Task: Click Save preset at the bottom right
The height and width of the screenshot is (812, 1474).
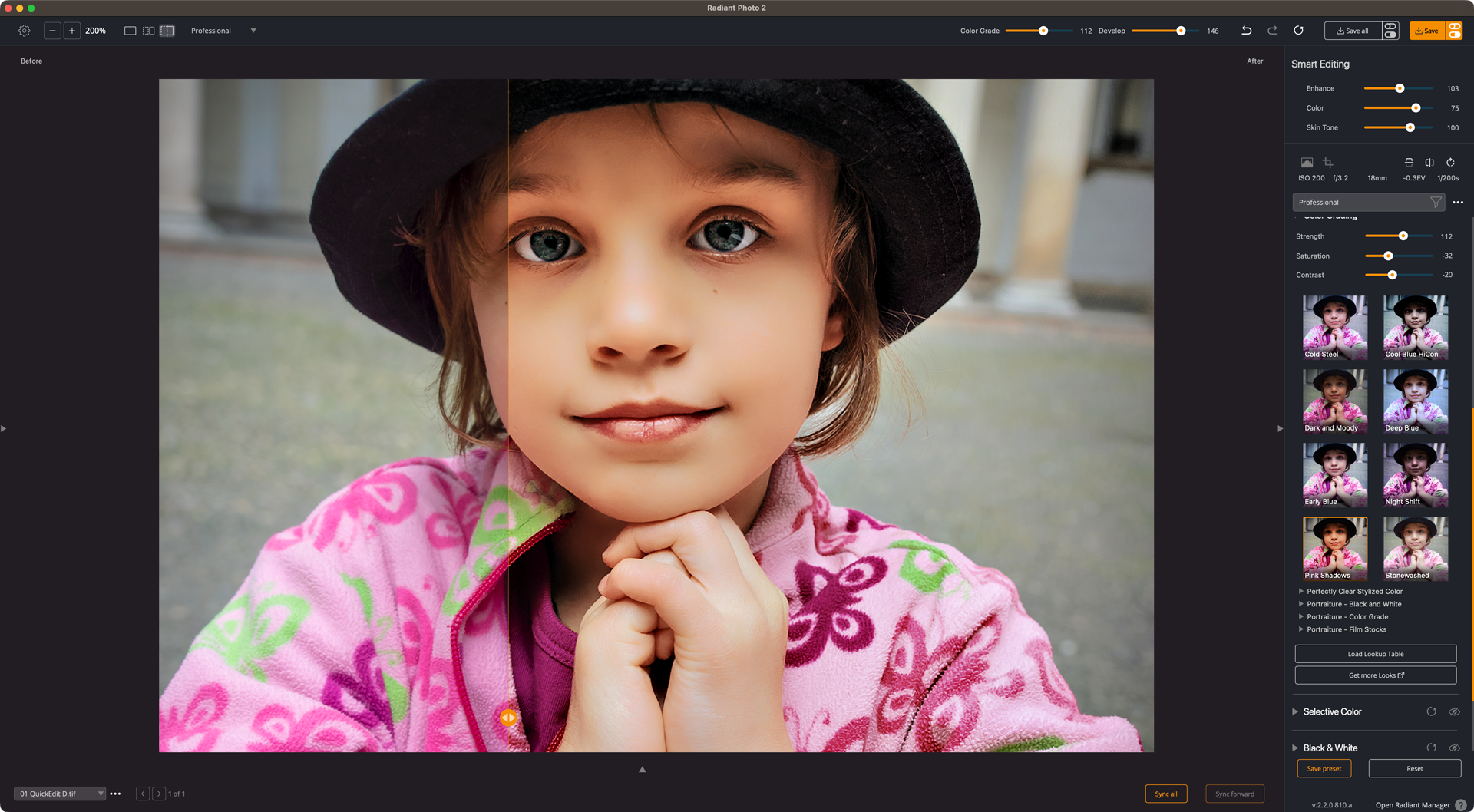Action: tap(1324, 768)
